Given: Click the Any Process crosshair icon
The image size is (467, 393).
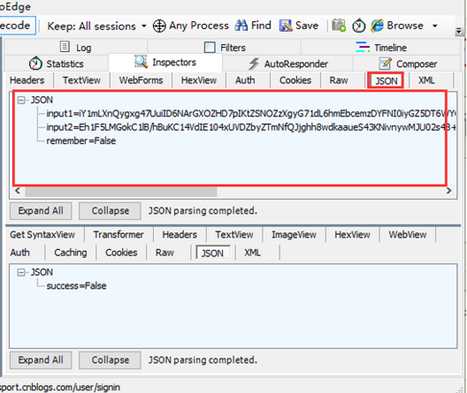Looking at the screenshot, I should (159, 26).
